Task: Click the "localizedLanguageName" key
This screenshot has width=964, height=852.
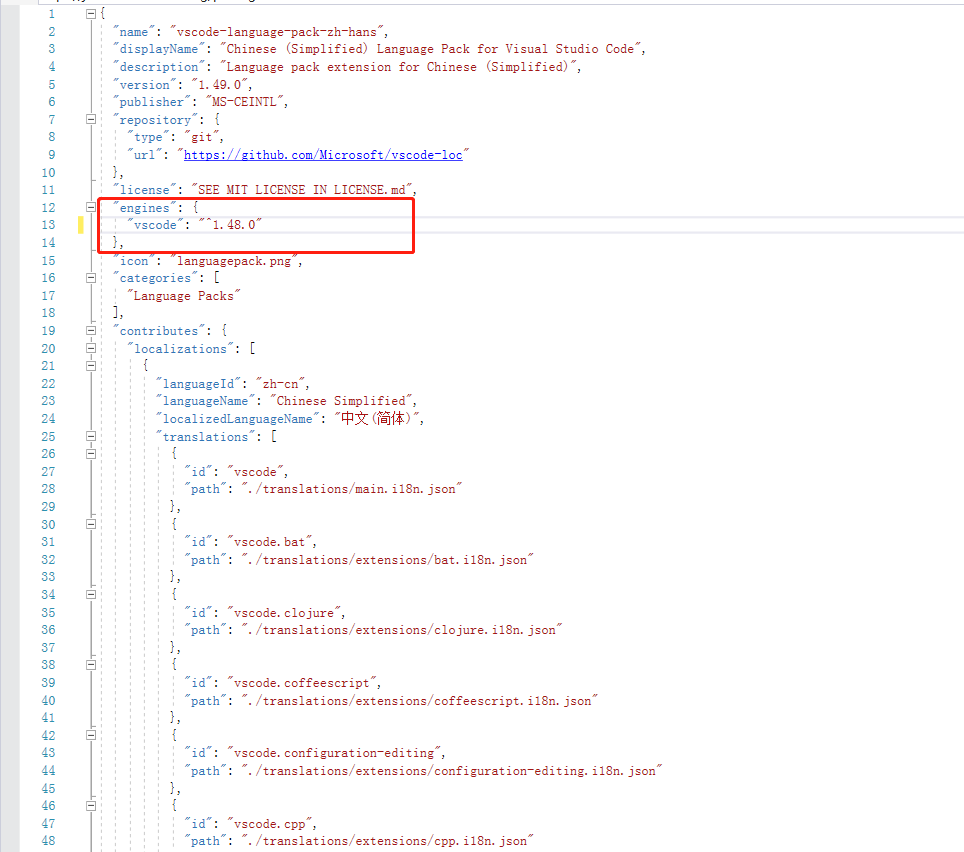Action: coord(237,419)
